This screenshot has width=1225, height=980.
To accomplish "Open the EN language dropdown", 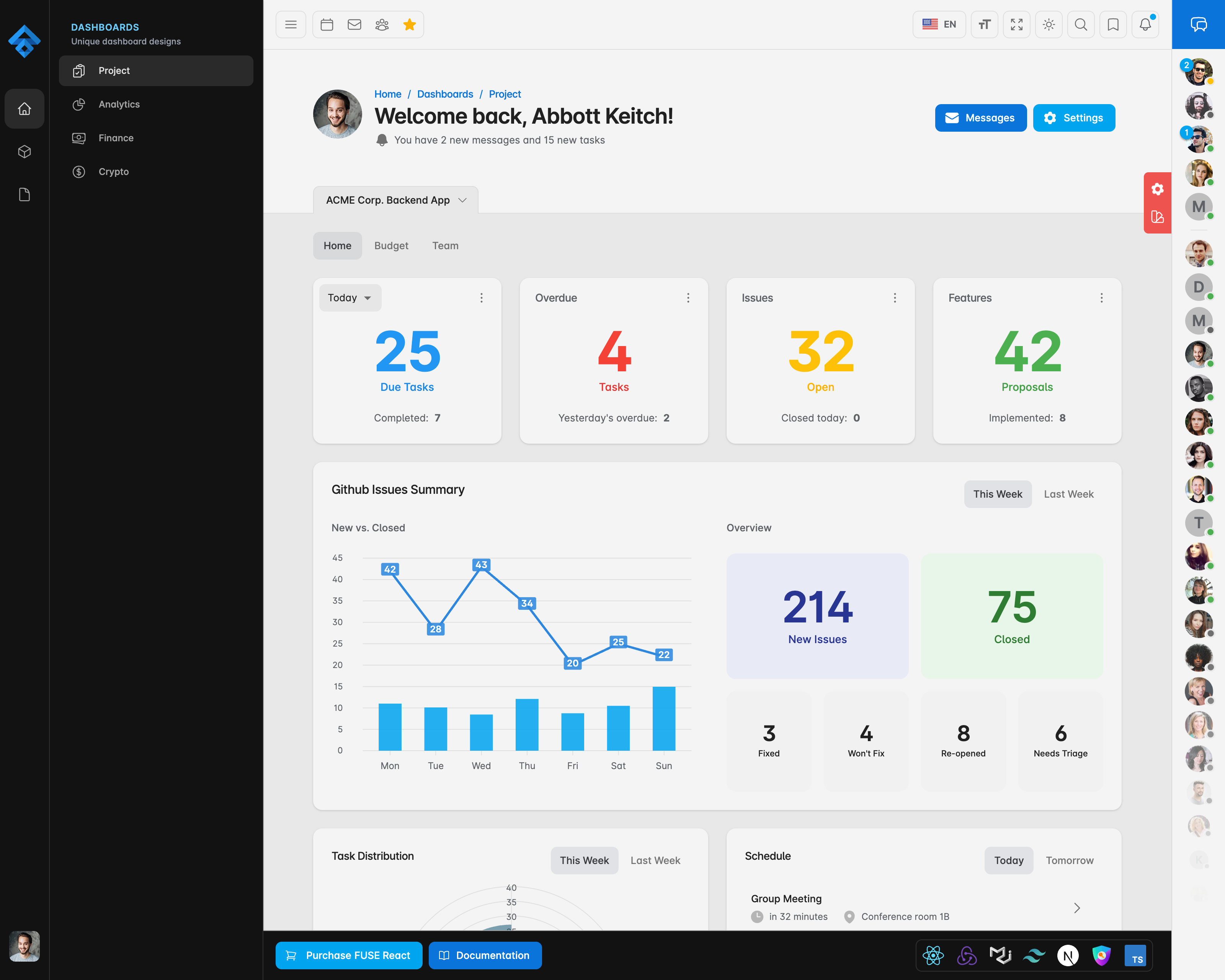I will [x=939, y=24].
